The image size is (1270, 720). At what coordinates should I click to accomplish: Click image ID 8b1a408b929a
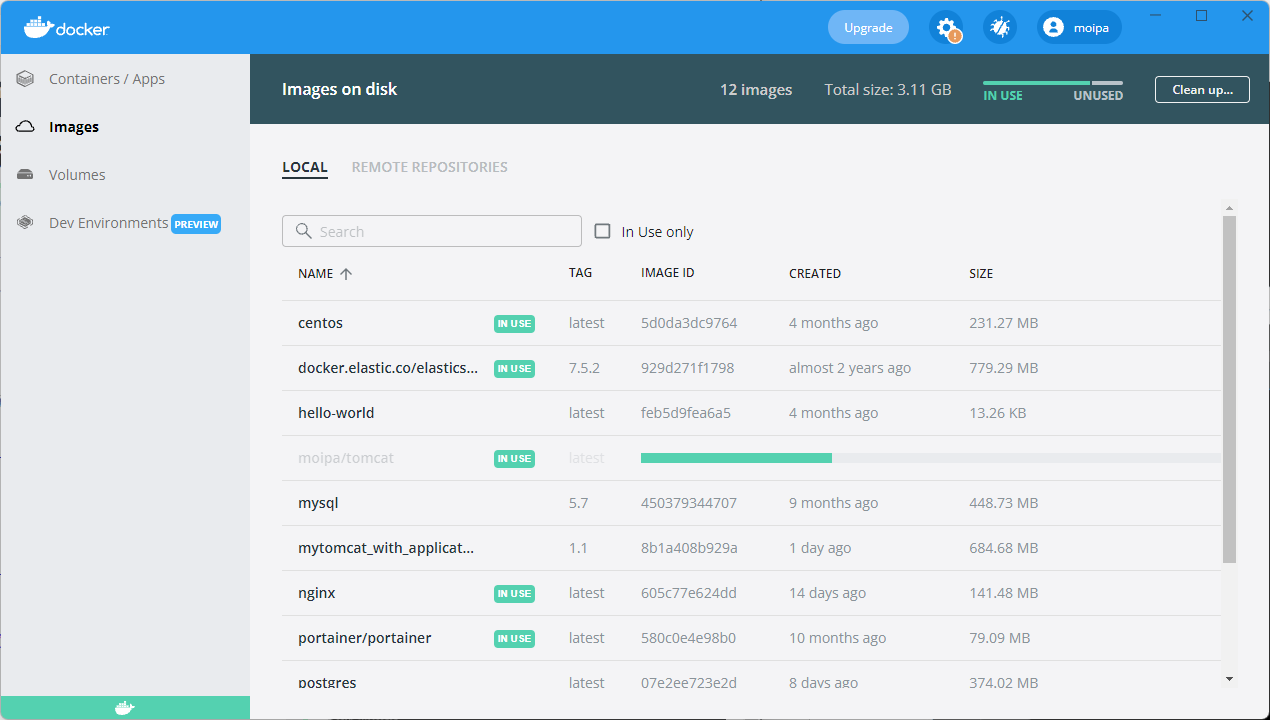click(689, 548)
